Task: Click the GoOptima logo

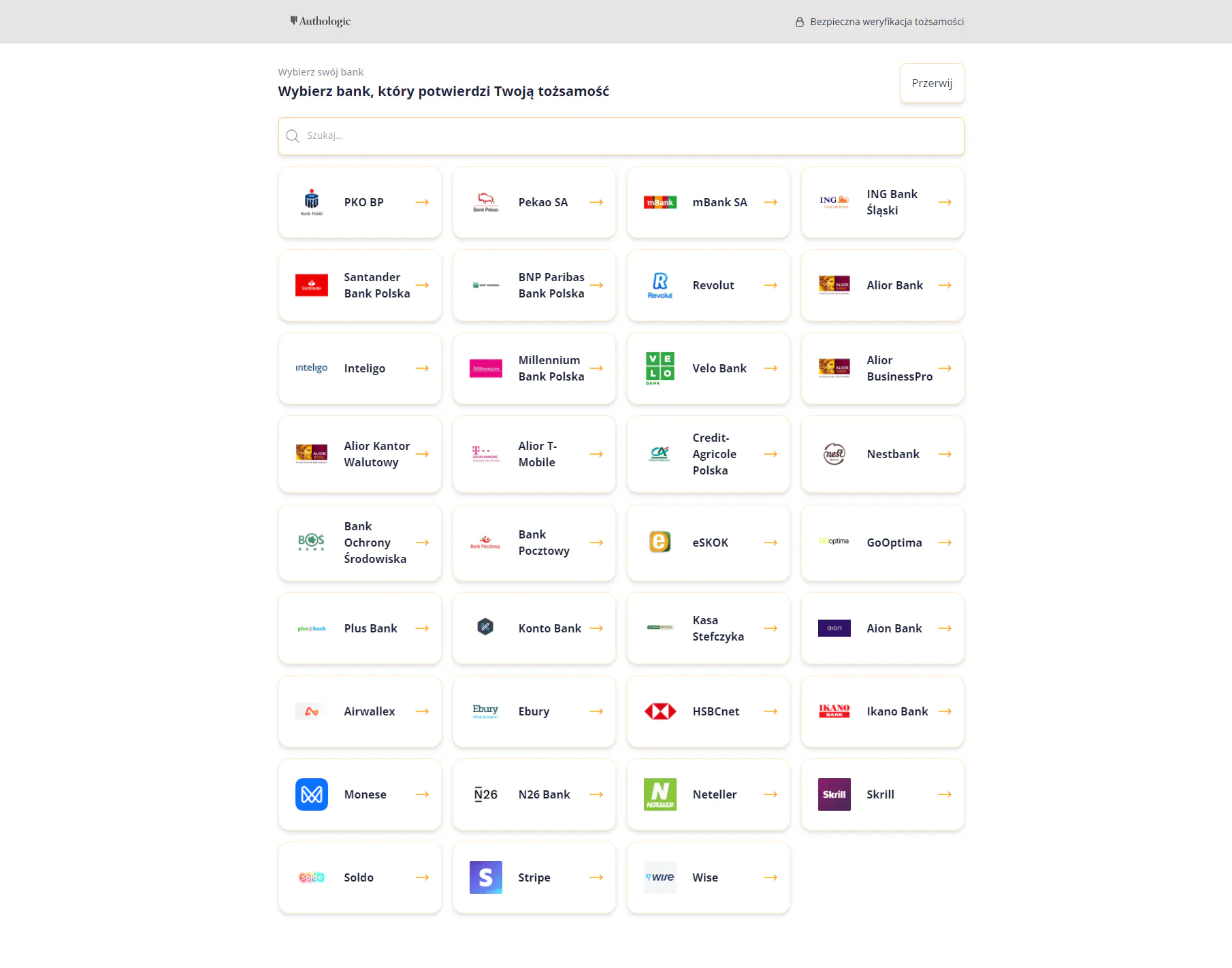Action: (x=834, y=541)
